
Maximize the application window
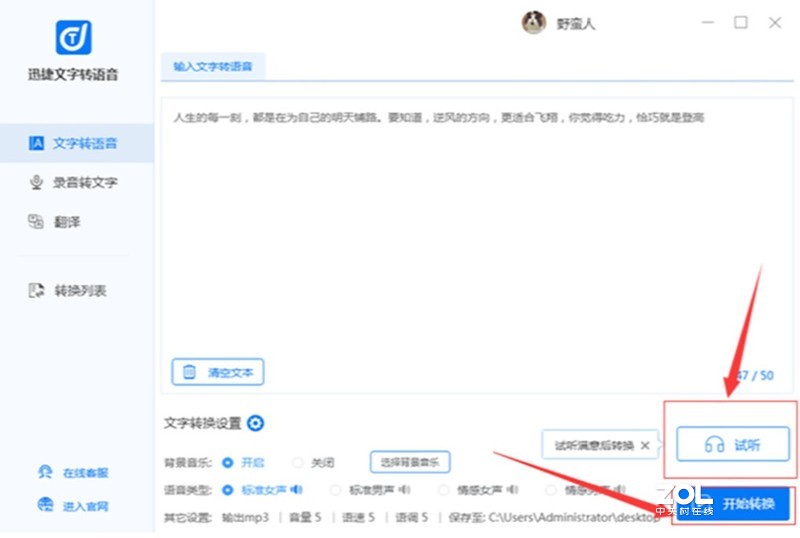[741, 22]
